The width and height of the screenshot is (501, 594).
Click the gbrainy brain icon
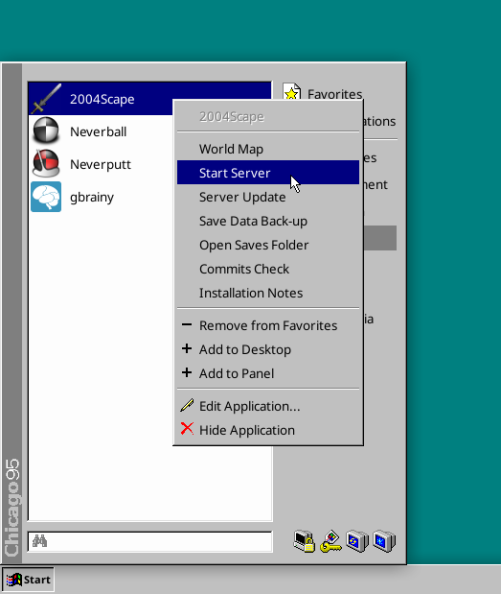[x=46, y=196]
